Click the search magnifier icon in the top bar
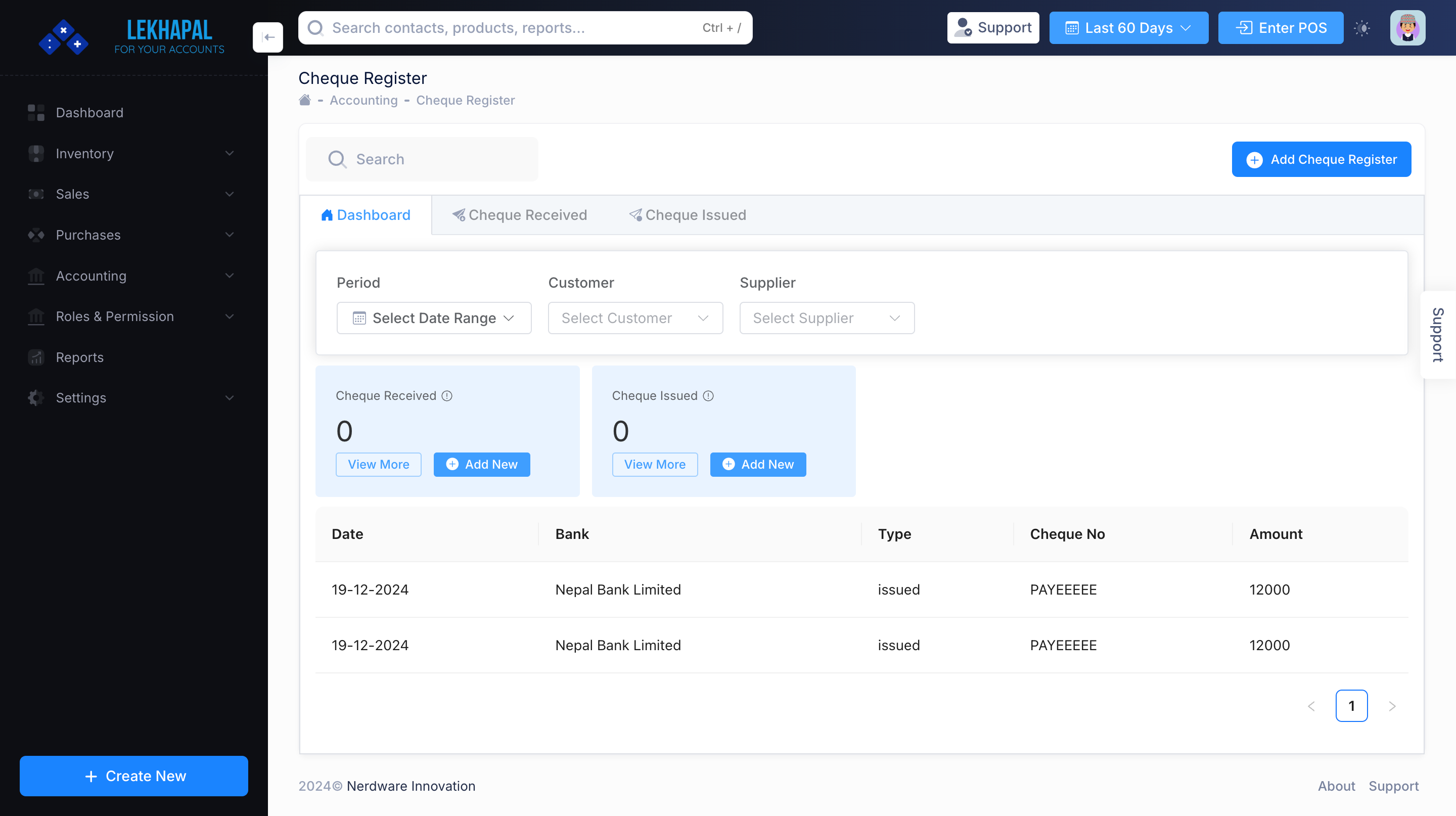Screen dimensions: 1456x816 (315, 27)
